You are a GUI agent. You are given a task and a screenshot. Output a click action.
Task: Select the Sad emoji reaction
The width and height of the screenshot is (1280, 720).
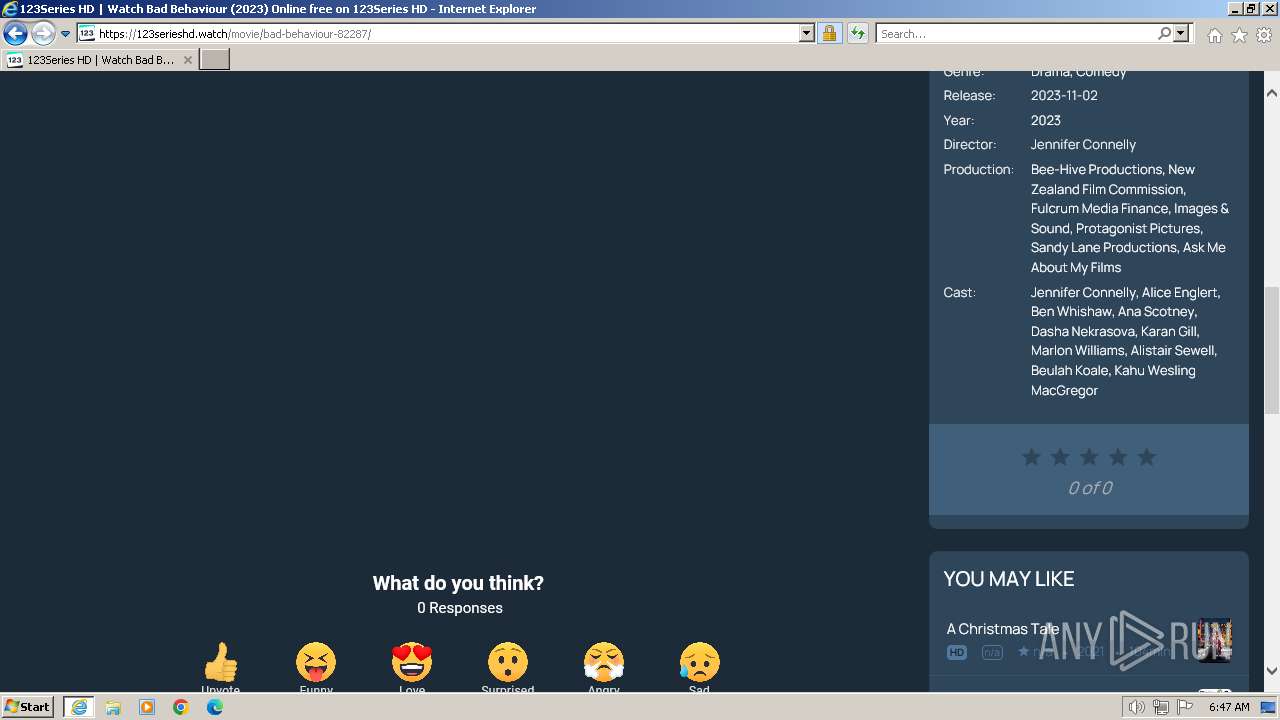(x=699, y=663)
